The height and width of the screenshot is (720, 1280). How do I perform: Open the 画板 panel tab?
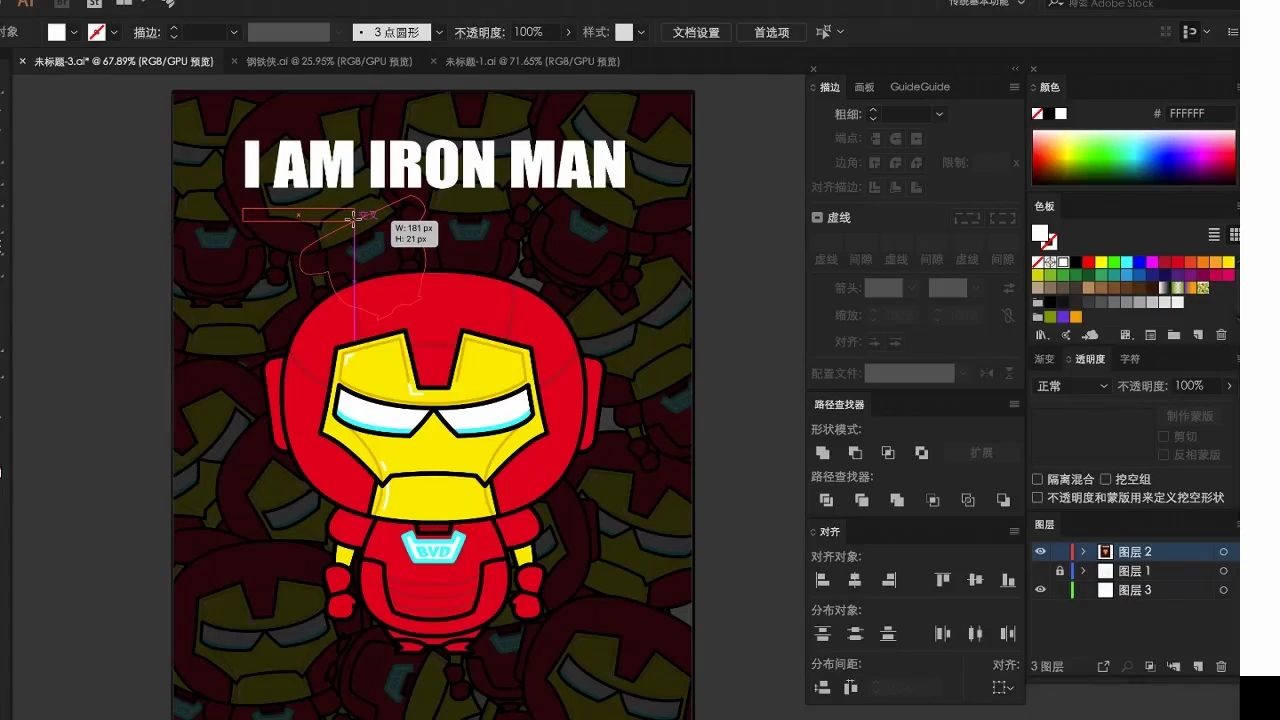[x=864, y=87]
